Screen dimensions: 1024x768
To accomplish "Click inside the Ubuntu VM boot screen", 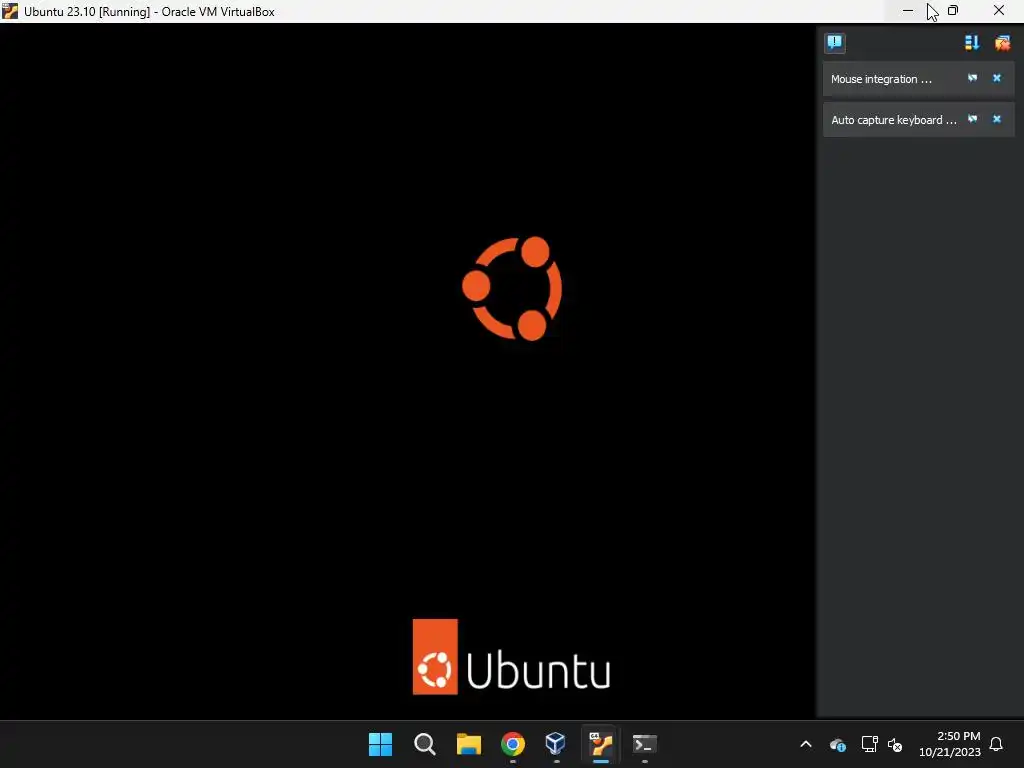I will point(408,371).
